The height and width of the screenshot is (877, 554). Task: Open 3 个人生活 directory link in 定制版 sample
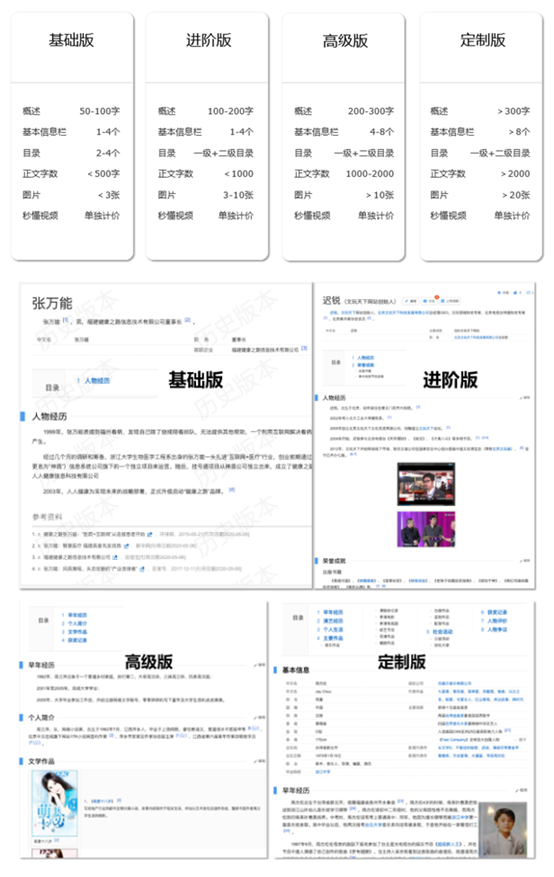[330, 629]
